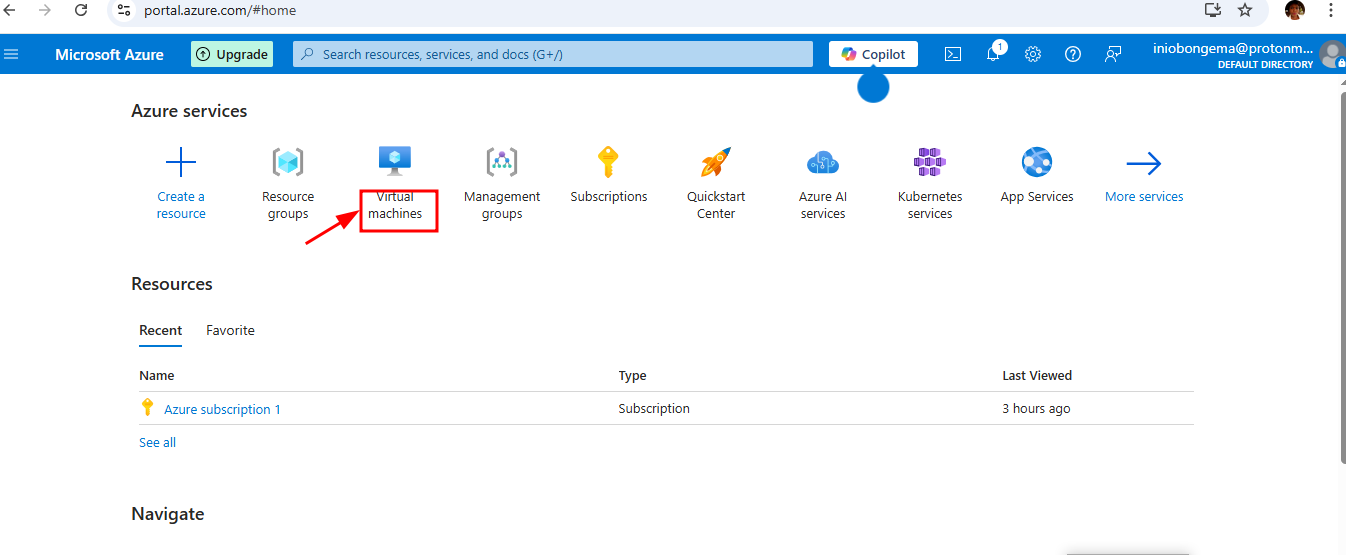Open the Copilot button

873,54
